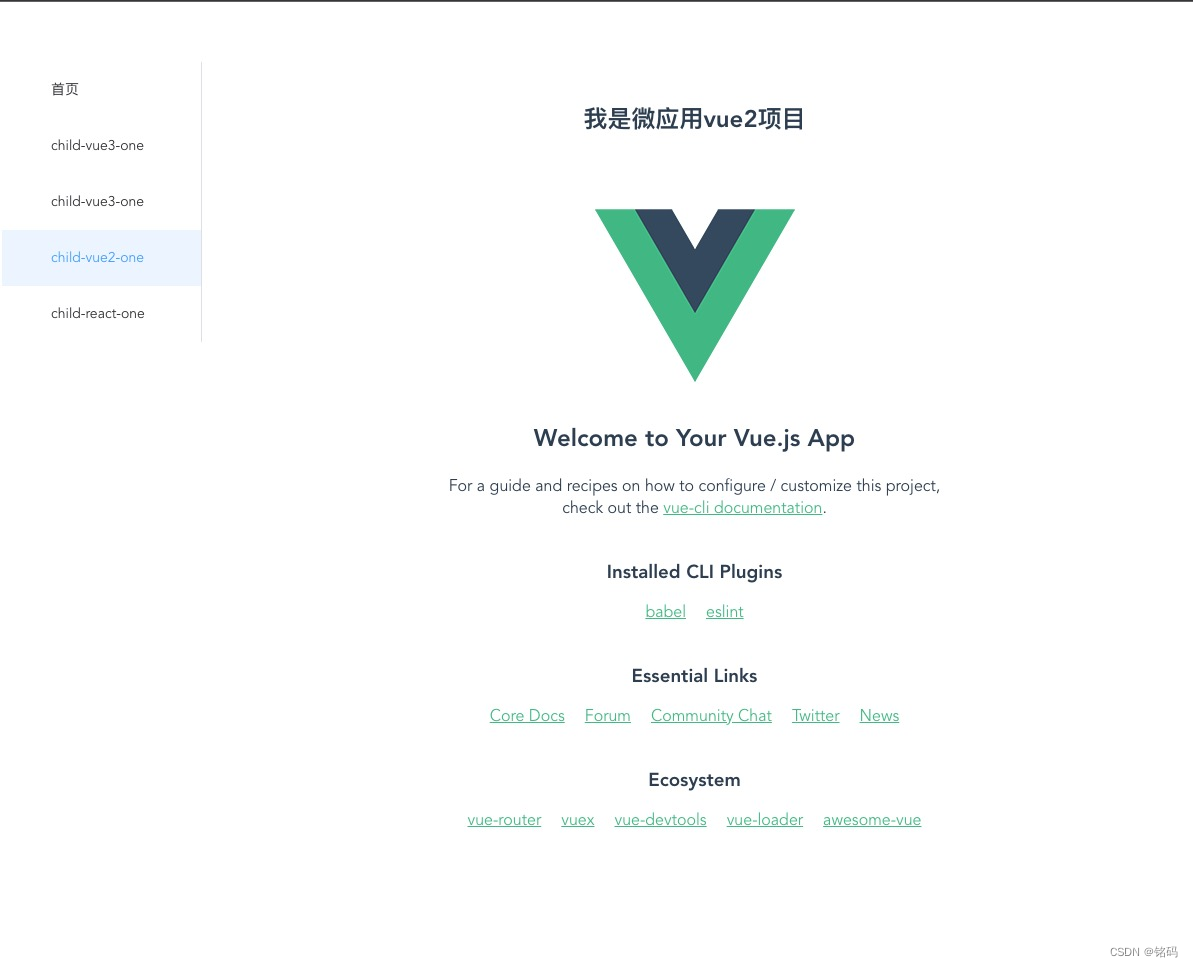Click the Vue logo image
Image resolution: width=1193 pixels, height=967 pixels.
695,295
